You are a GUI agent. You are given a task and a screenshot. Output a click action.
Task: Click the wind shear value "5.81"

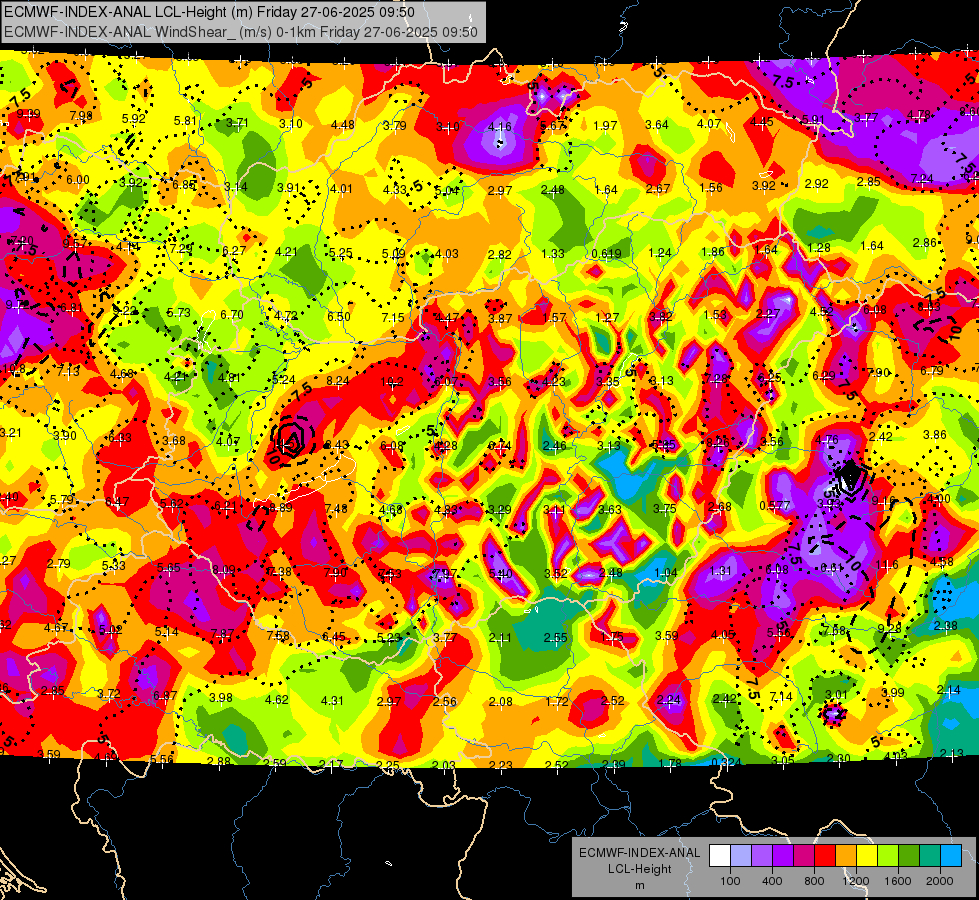click(185, 121)
